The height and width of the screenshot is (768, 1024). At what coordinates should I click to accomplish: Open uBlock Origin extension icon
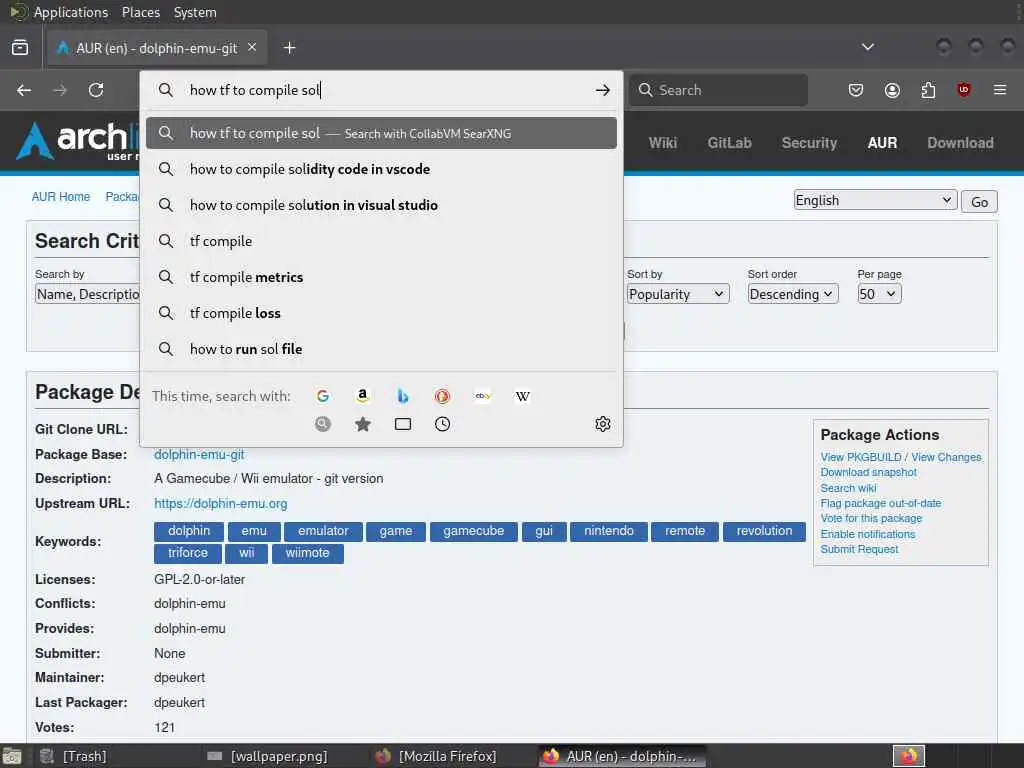tap(963, 89)
